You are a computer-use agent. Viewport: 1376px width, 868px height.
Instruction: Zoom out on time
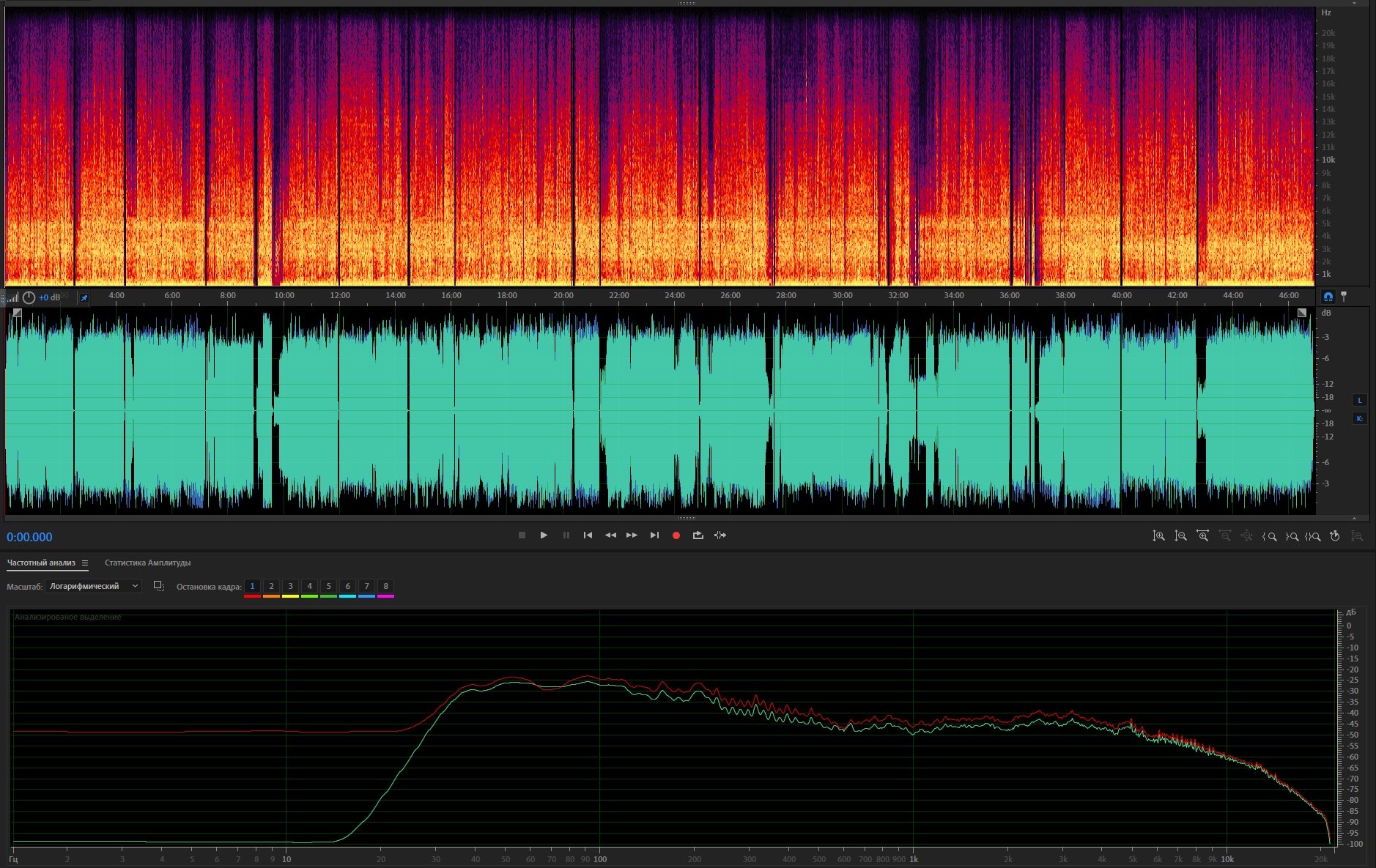pos(1224,536)
